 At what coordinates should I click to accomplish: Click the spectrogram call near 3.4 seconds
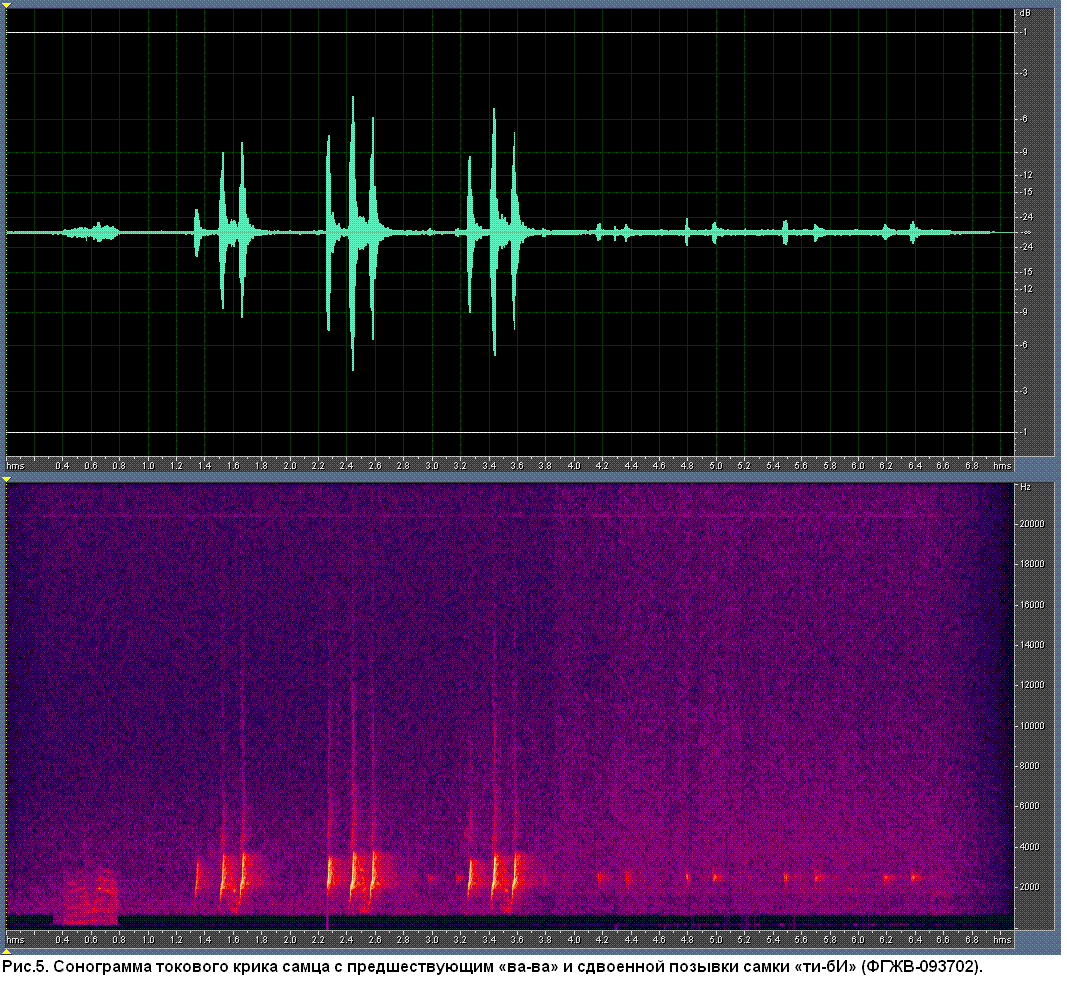[495, 878]
